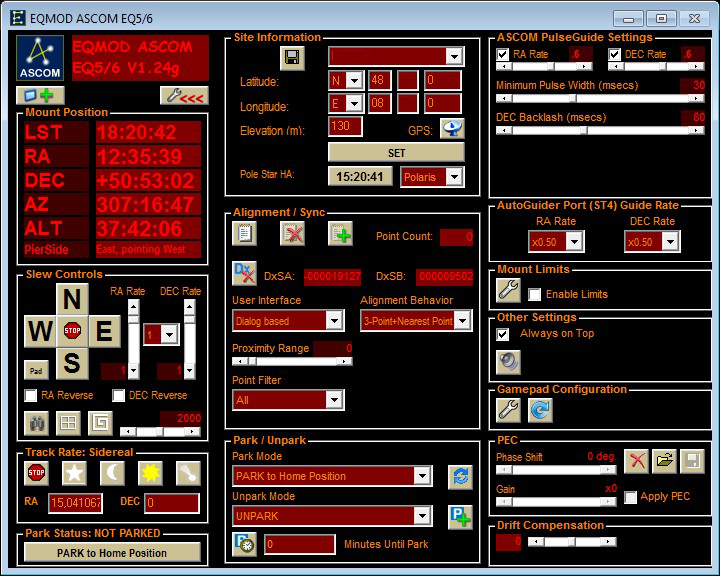Stop tracking with Track Rate STOP icon
The width and height of the screenshot is (720, 576).
coord(36,473)
